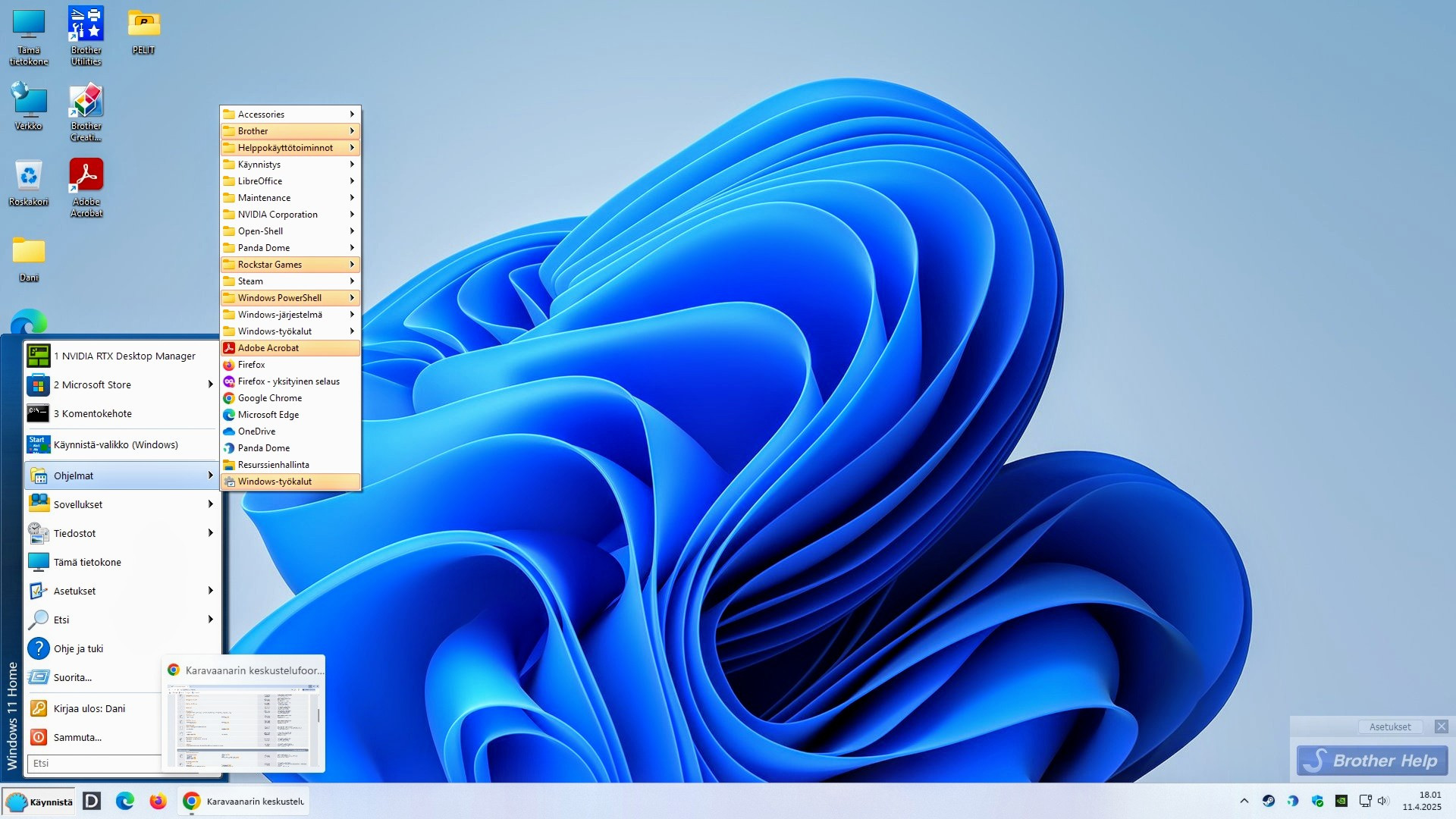Screen dimensions: 1456x819
Task: Open NVIDIA tray icon
Action: click(1341, 801)
